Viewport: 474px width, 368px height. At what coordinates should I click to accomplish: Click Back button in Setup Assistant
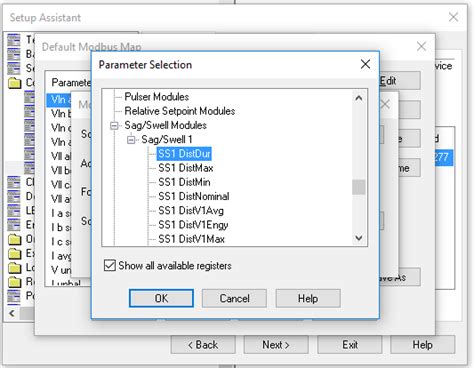coord(203,344)
